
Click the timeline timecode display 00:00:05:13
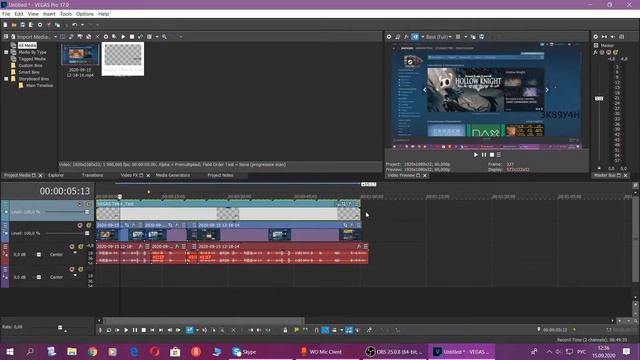64,191
